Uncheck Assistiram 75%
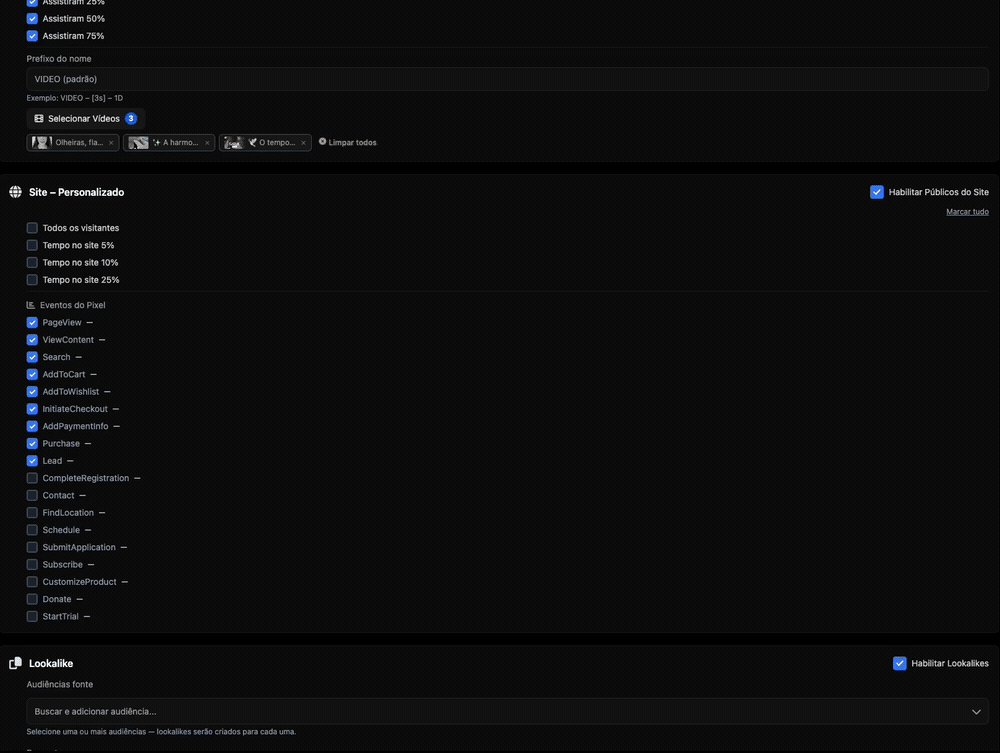 pos(32,36)
